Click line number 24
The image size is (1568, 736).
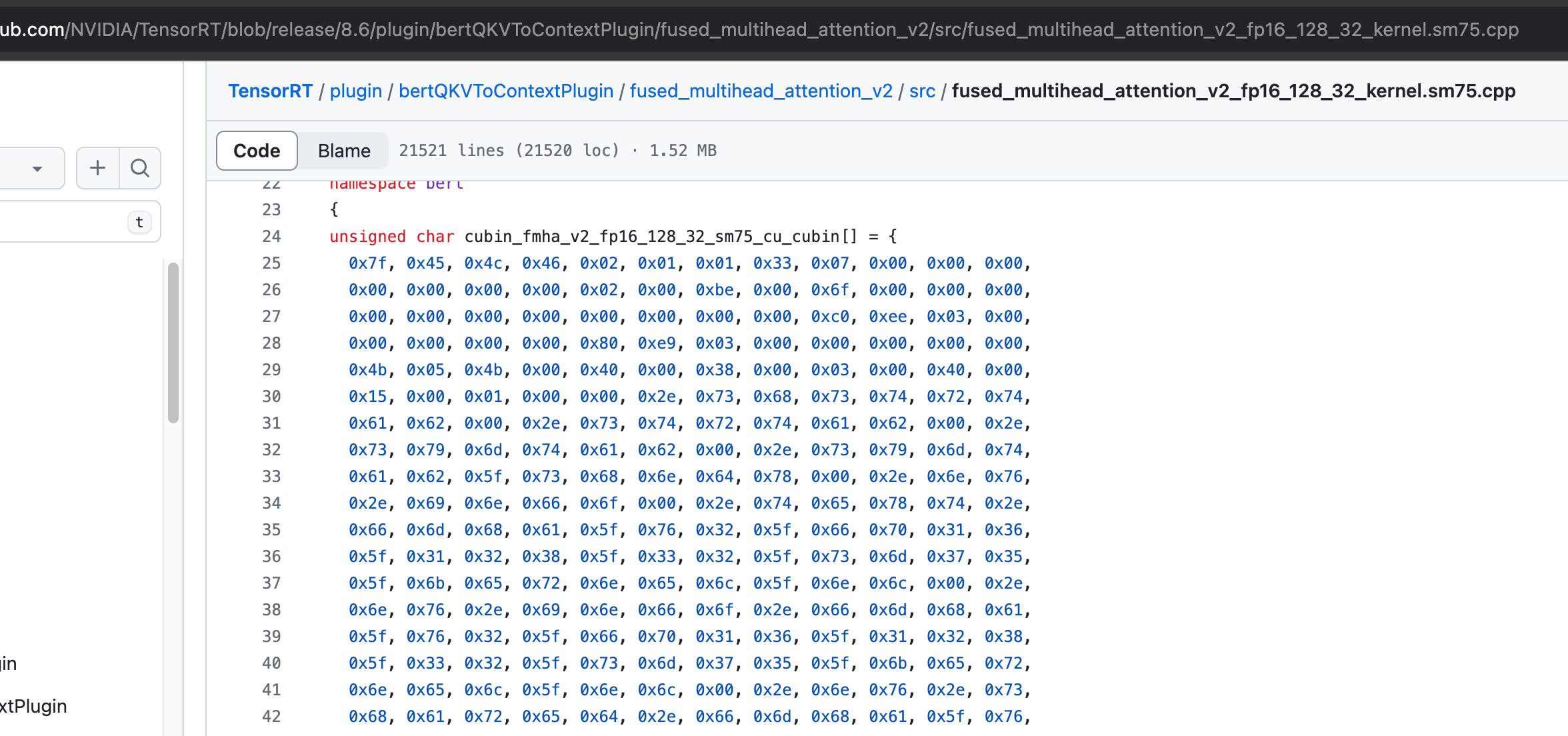point(271,237)
